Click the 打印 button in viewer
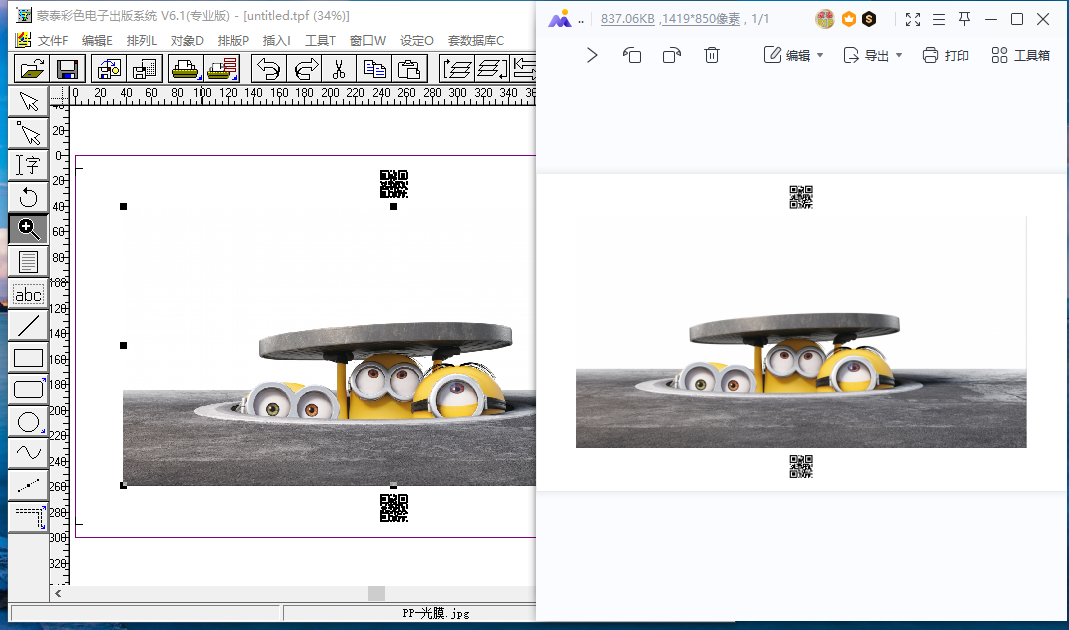 946,55
